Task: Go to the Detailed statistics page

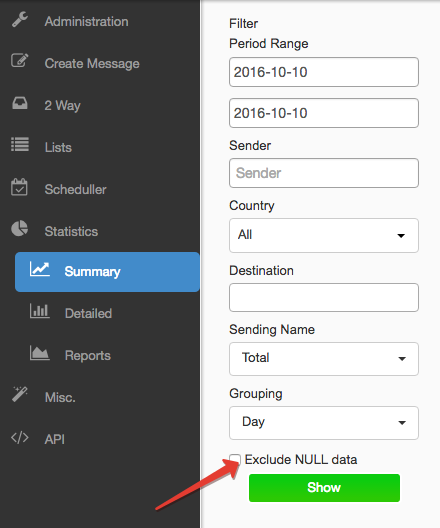Action: pos(89,314)
